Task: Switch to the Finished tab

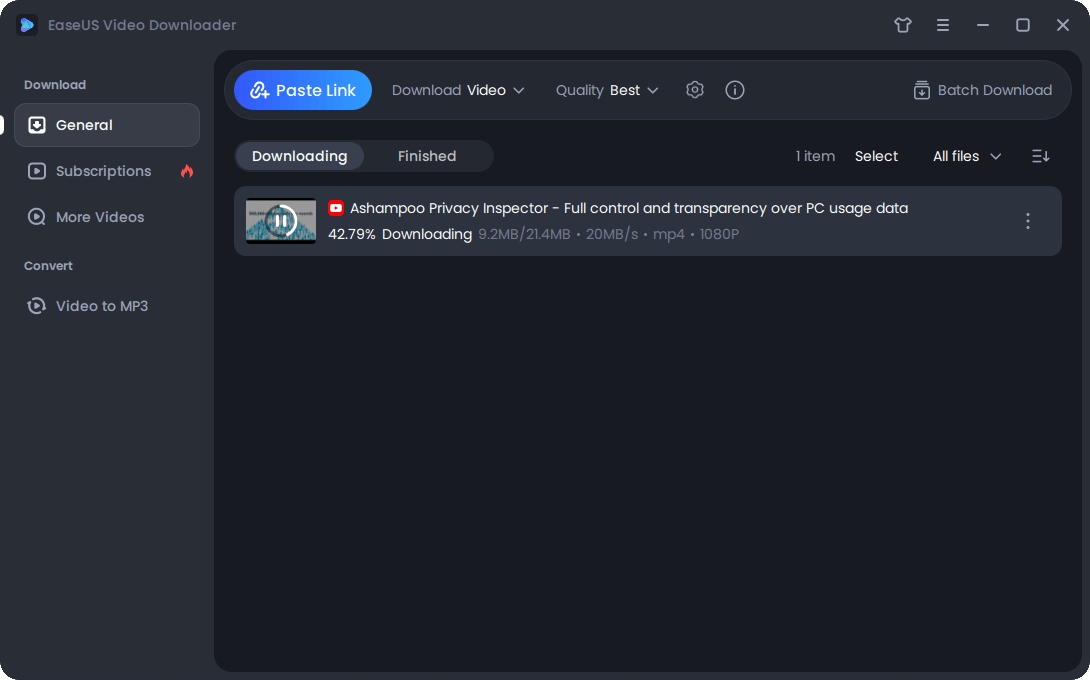Action: click(427, 156)
